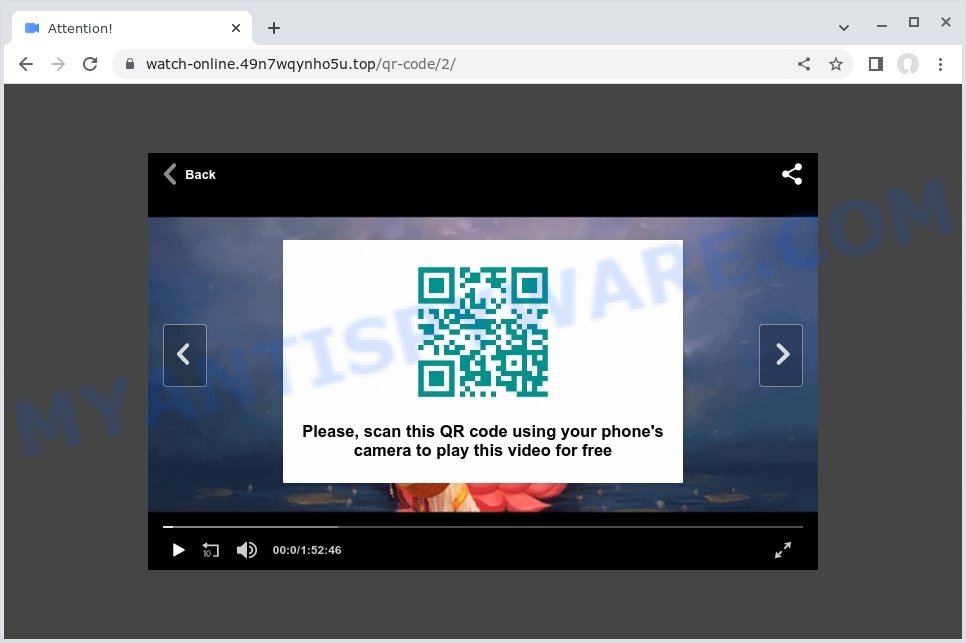Click the browser forward arrow
Image resolution: width=966 pixels, height=643 pixels.
(x=58, y=64)
